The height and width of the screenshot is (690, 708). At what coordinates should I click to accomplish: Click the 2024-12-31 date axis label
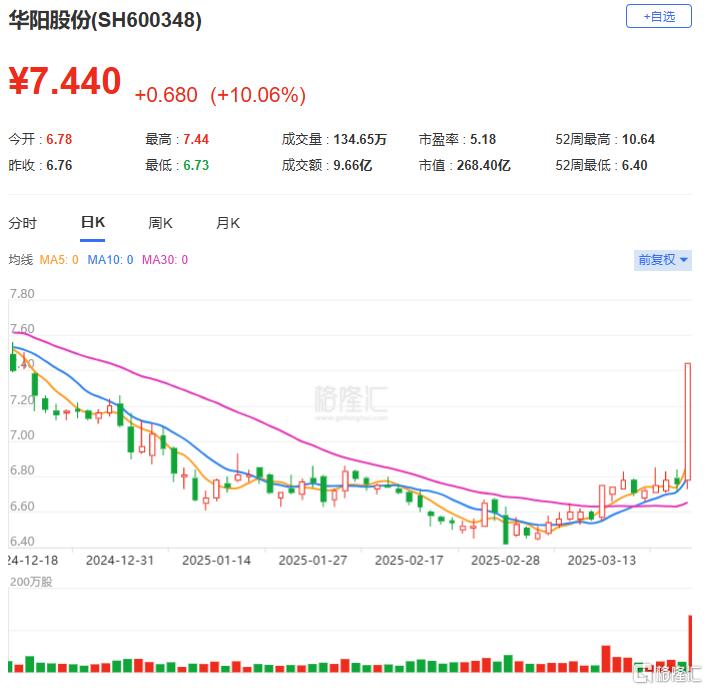120,560
